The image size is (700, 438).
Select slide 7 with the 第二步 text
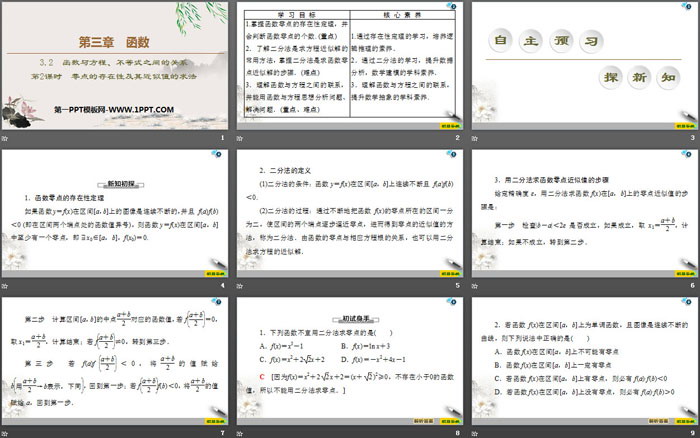(x=116, y=360)
